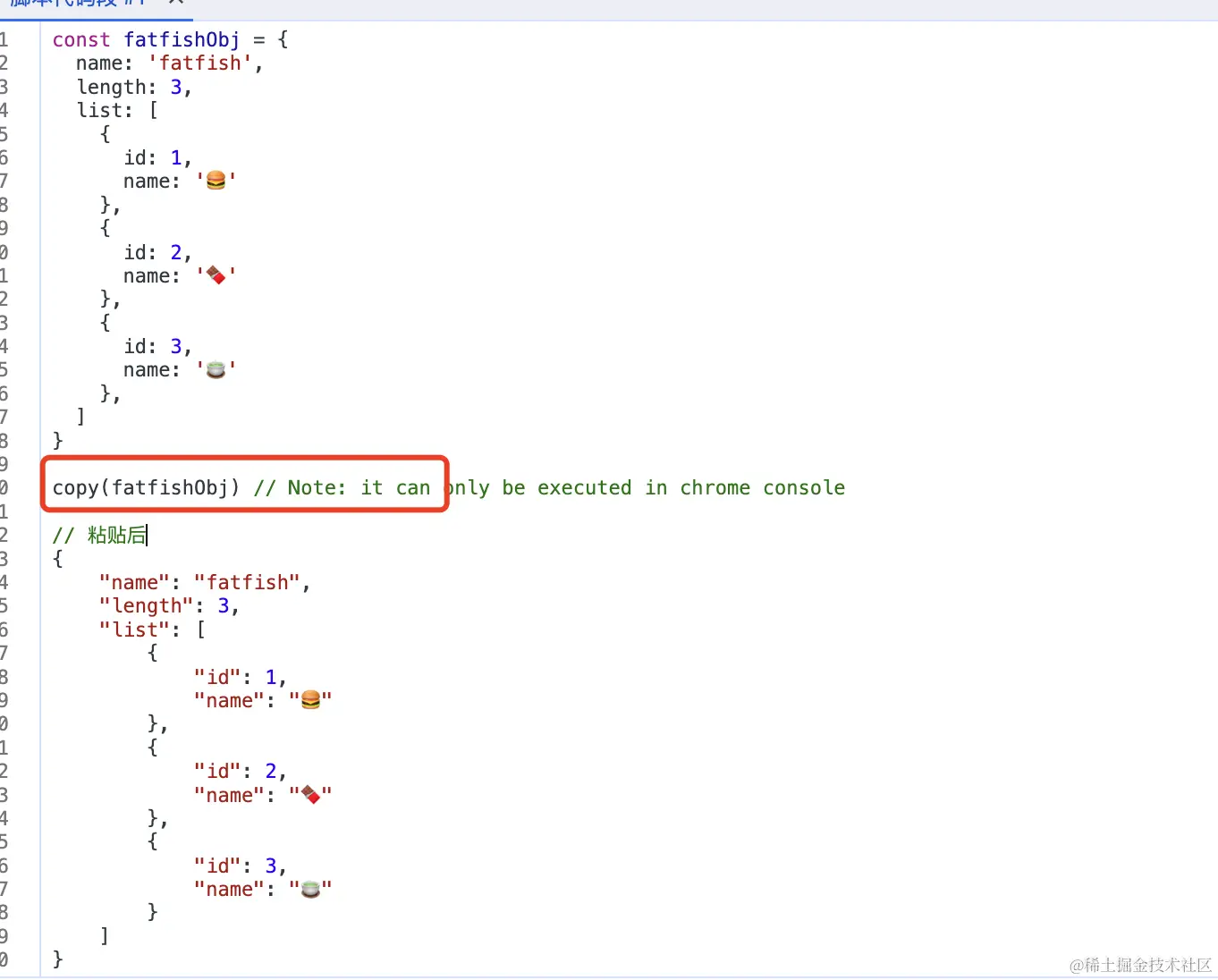Click the quoted "id": 2 line
Image resolution: width=1218 pixels, height=980 pixels.
point(240,771)
